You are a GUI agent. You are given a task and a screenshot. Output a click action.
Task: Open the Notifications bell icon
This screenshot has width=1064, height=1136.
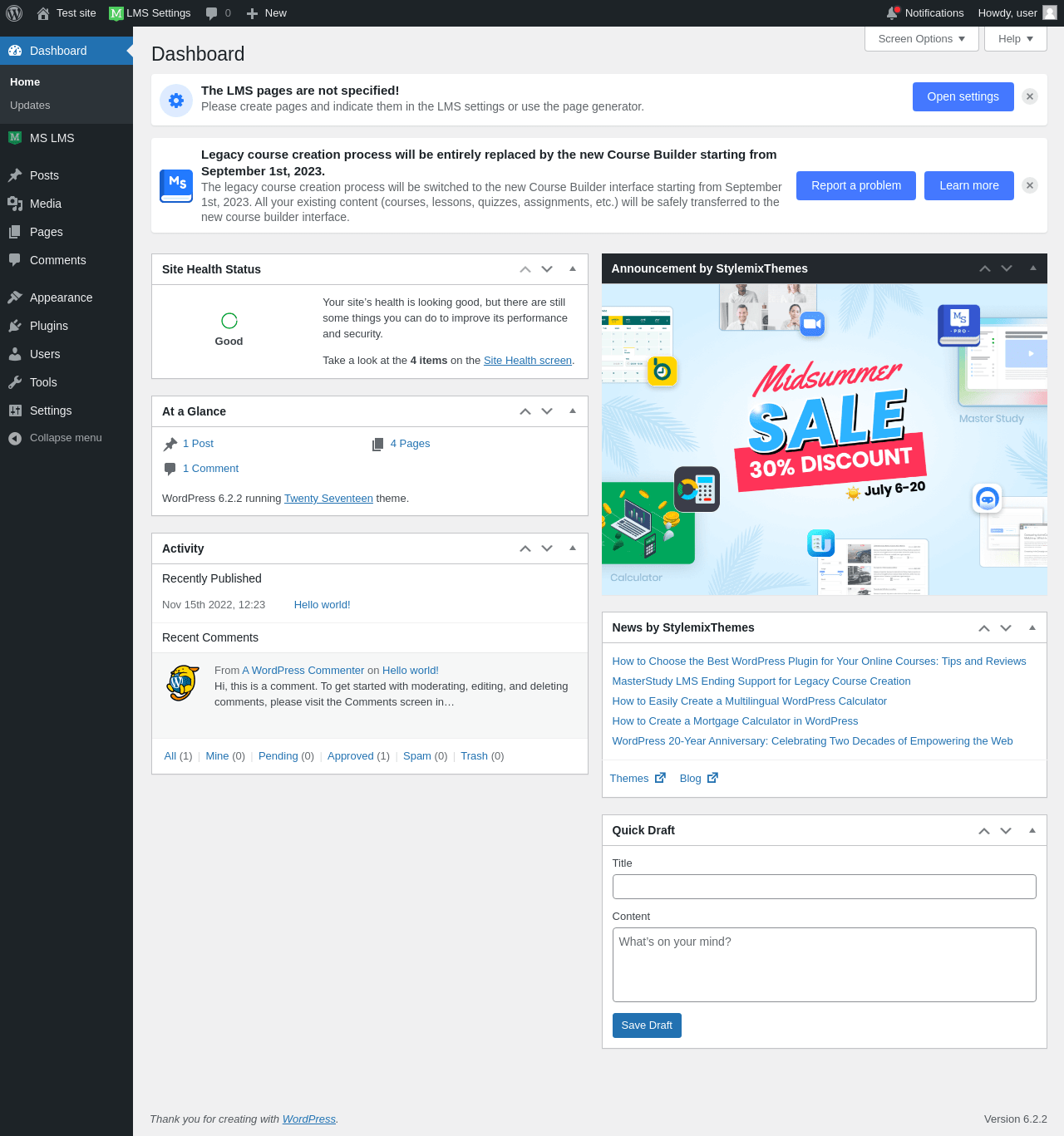(x=893, y=12)
